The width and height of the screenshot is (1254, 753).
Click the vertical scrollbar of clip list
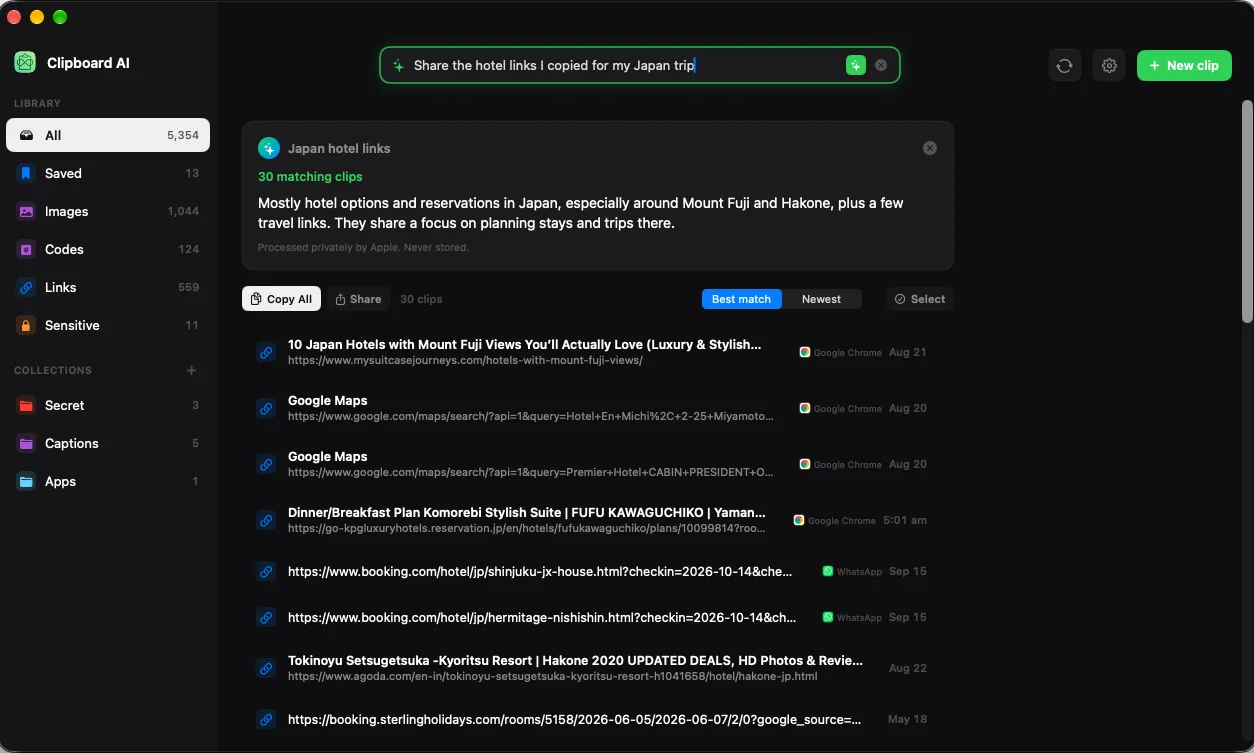[1247, 210]
